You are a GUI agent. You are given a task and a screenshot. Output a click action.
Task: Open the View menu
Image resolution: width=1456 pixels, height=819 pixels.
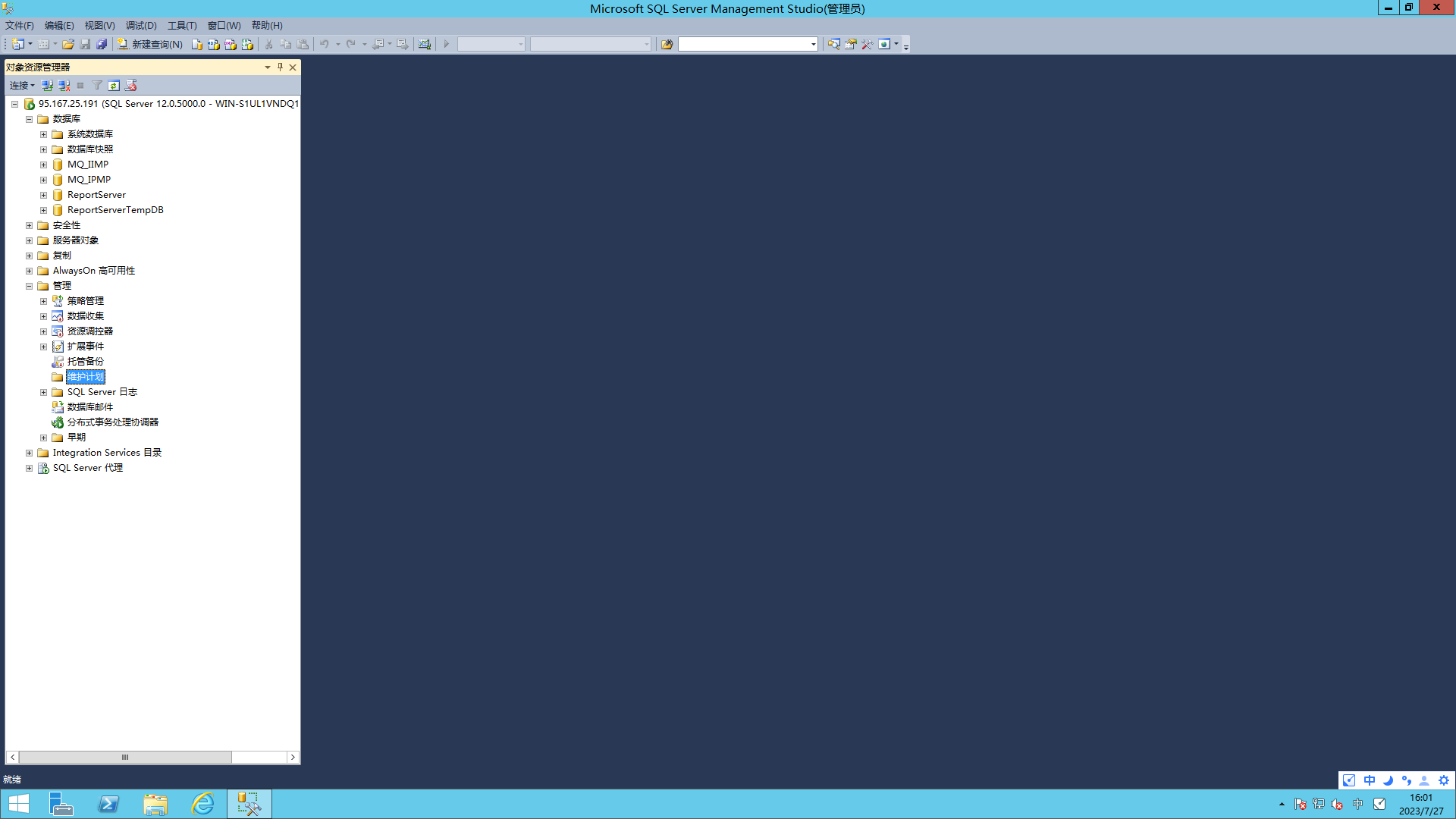(99, 25)
